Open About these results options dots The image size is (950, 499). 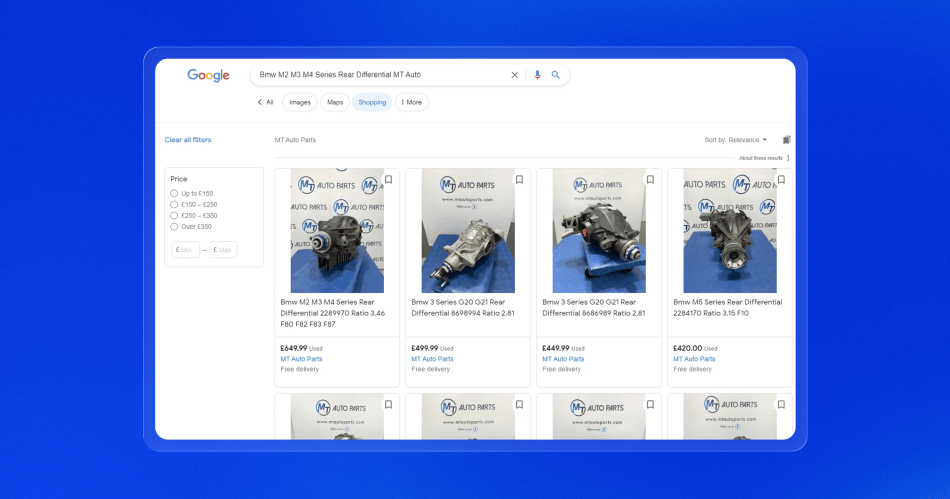(x=788, y=158)
